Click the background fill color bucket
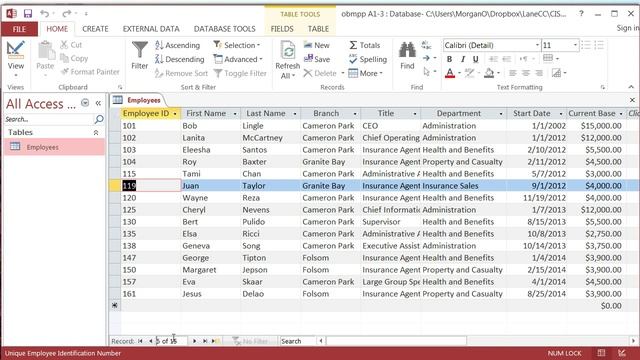The width and height of the screenshot is (640, 360). (489, 73)
